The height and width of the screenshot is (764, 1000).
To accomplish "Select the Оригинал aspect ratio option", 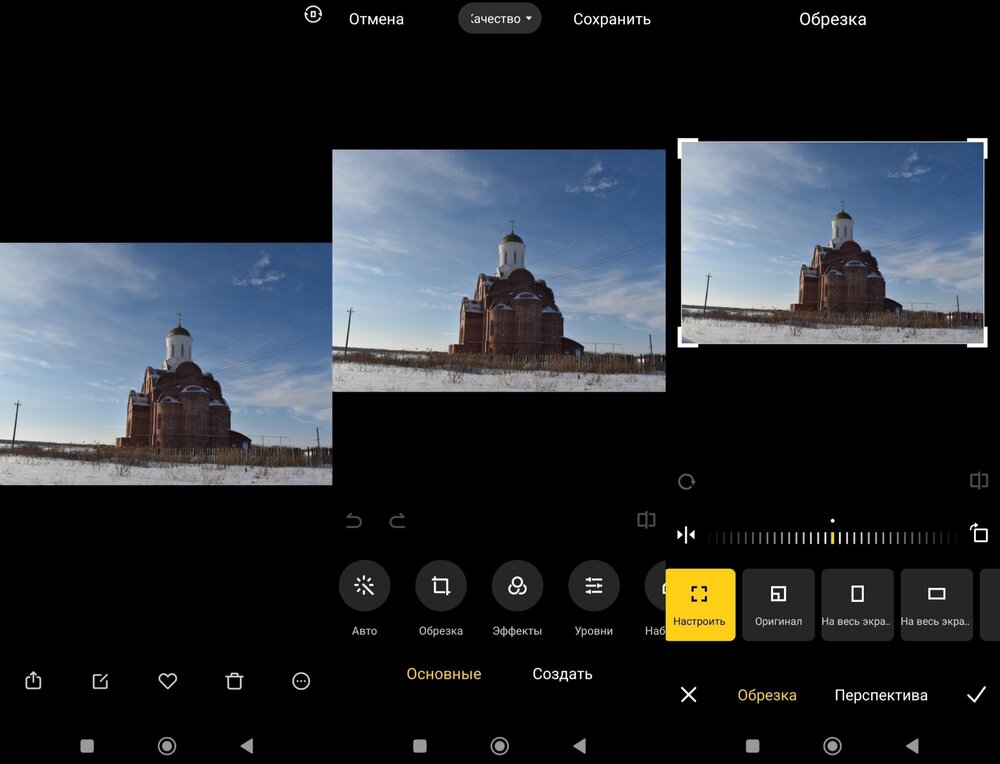I will click(x=778, y=604).
